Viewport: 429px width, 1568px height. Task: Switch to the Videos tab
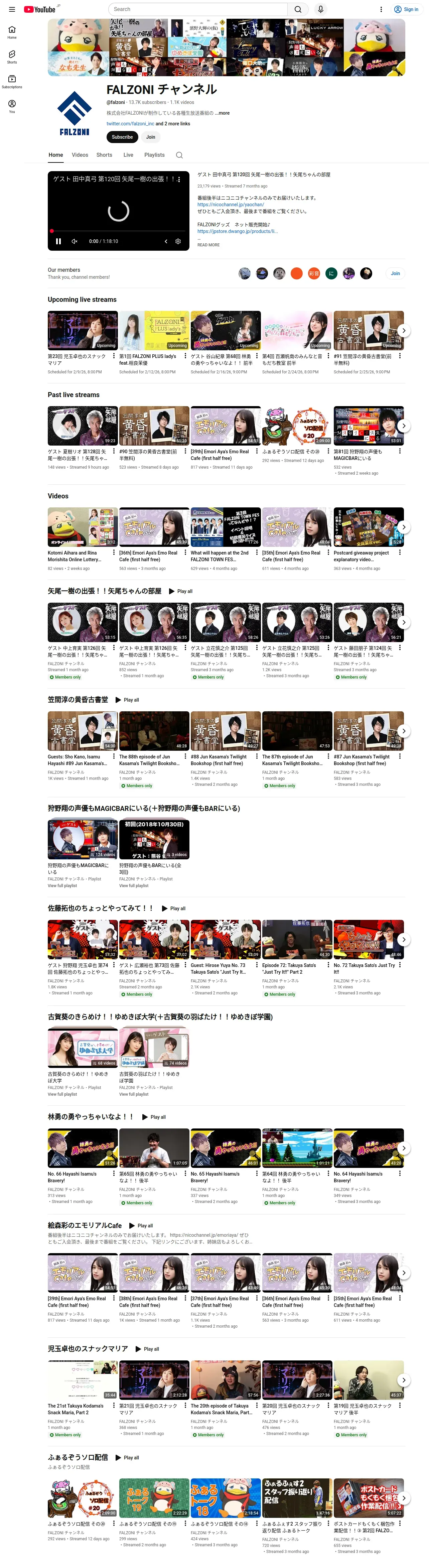pos(80,155)
